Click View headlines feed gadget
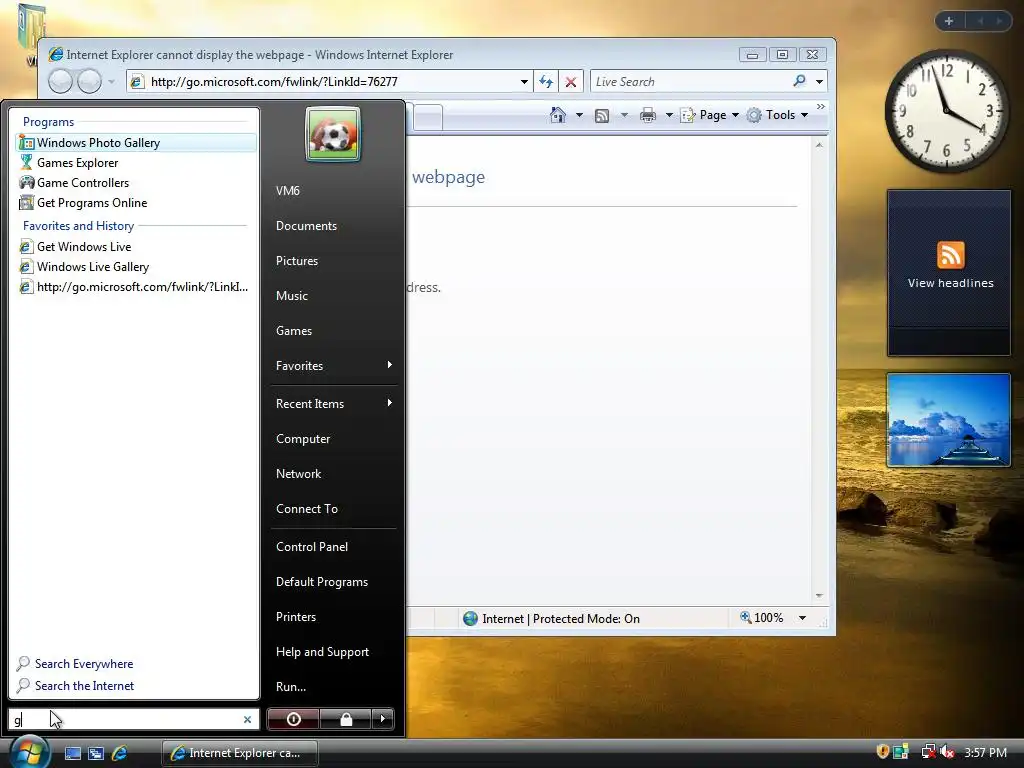The width and height of the screenshot is (1024, 768). click(950, 273)
